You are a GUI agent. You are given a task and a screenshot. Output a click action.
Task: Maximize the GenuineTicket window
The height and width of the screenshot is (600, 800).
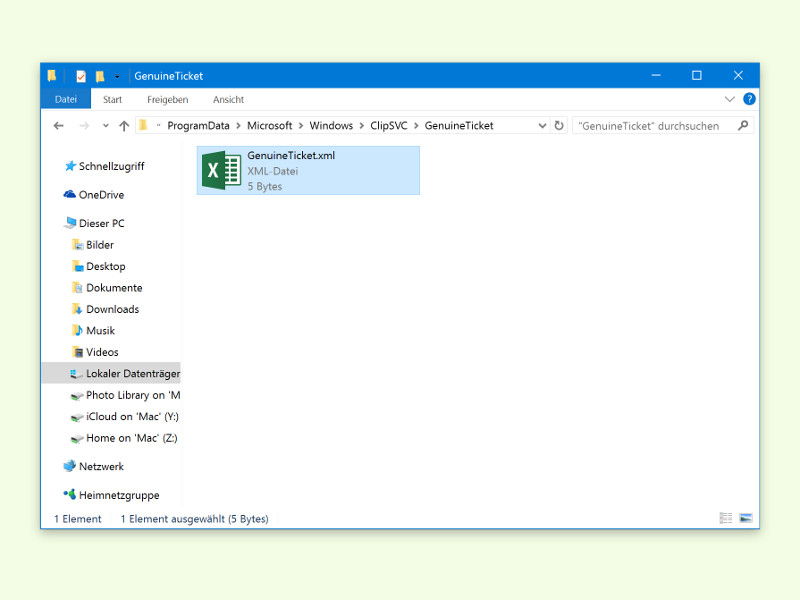tap(696, 76)
